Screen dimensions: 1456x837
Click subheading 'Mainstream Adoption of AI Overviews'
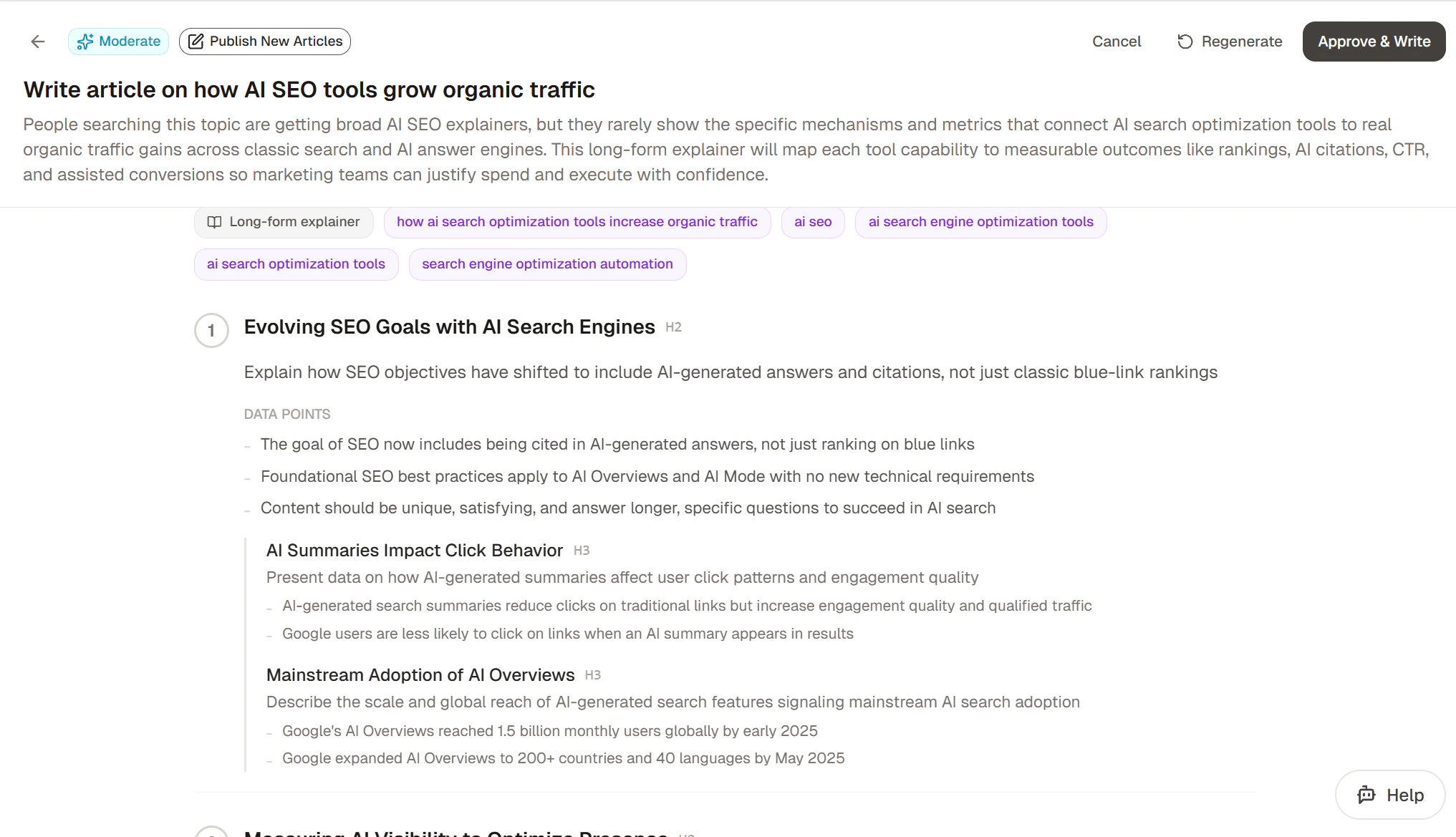point(420,675)
